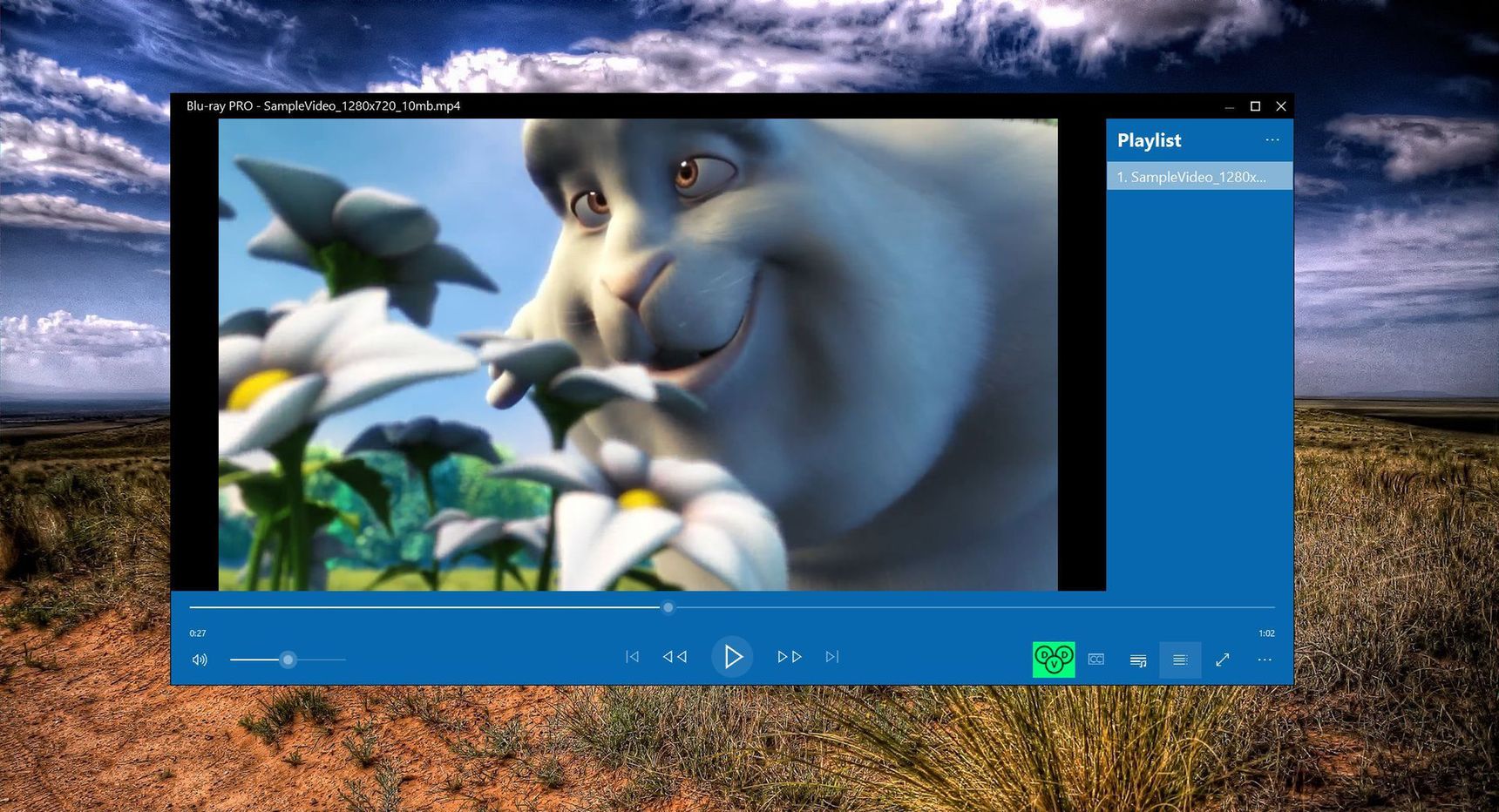Open the audio track list icon

point(1138,660)
